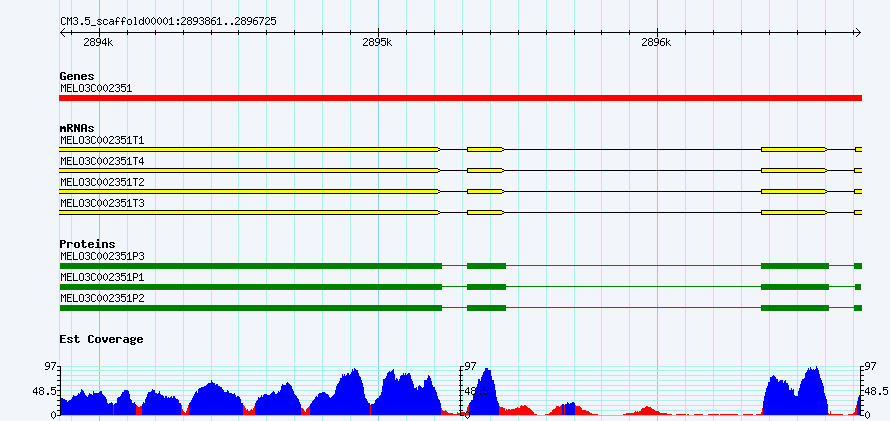Click the Genes track heading
This screenshot has height=421, width=890.
pyautogui.click(x=77, y=76)
